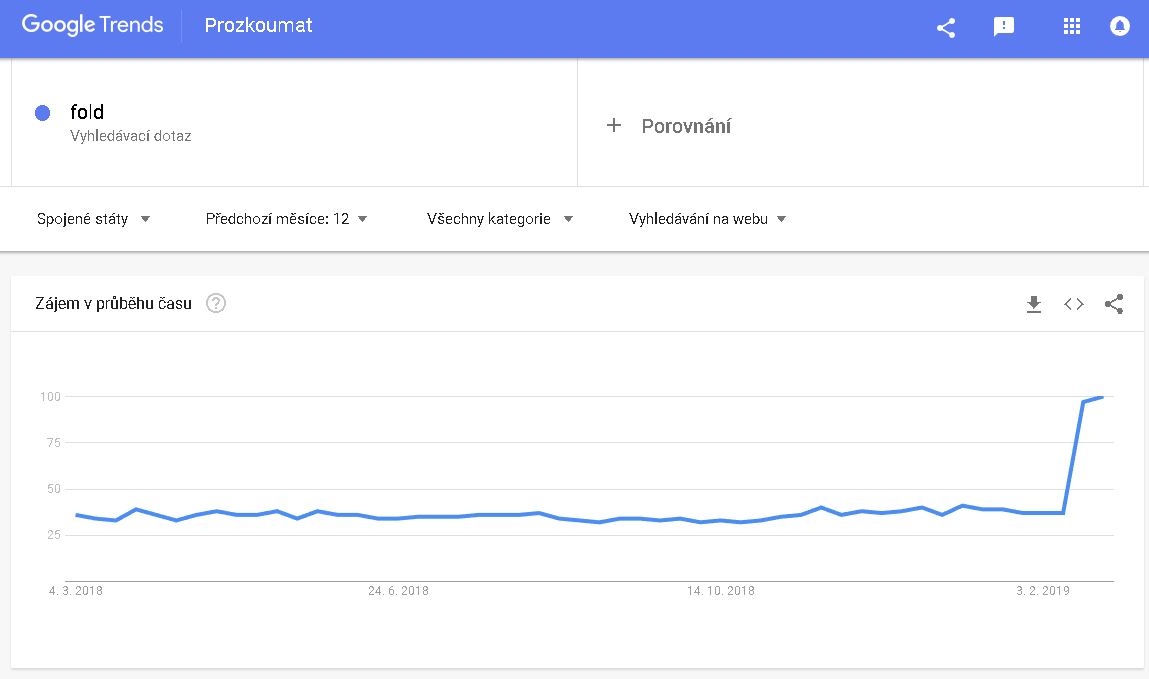Click the blue fold color dot
1149x679 pixels.
[43, 113]
